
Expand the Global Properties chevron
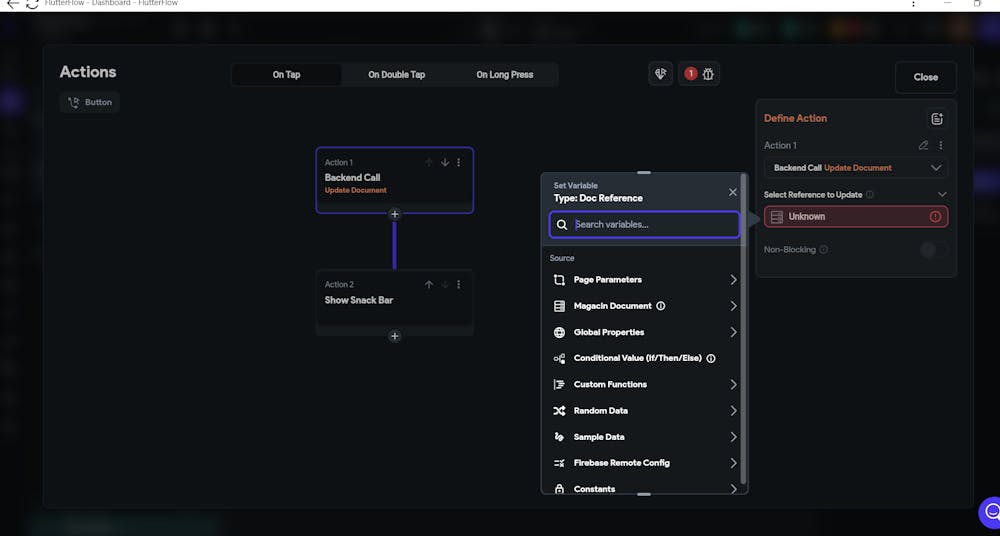[733, 332]
